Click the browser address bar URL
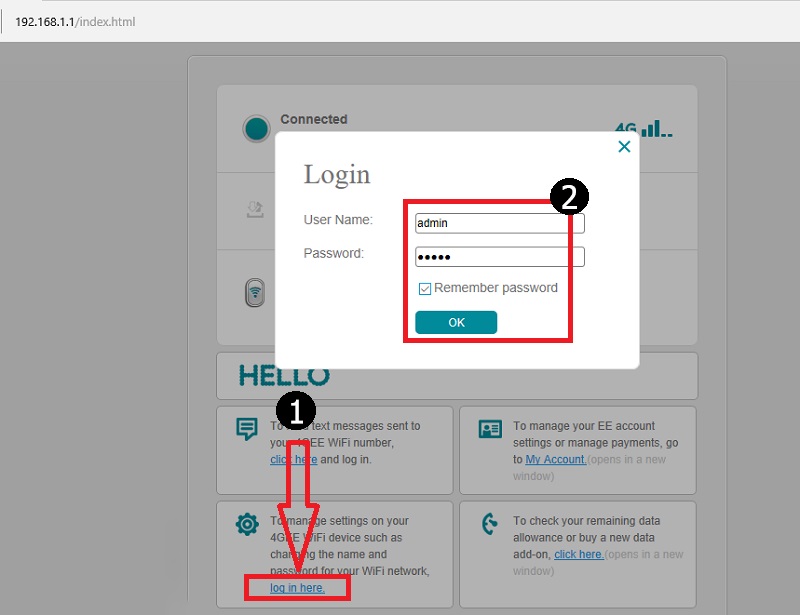The image size is (800, 615). [75, 21]
